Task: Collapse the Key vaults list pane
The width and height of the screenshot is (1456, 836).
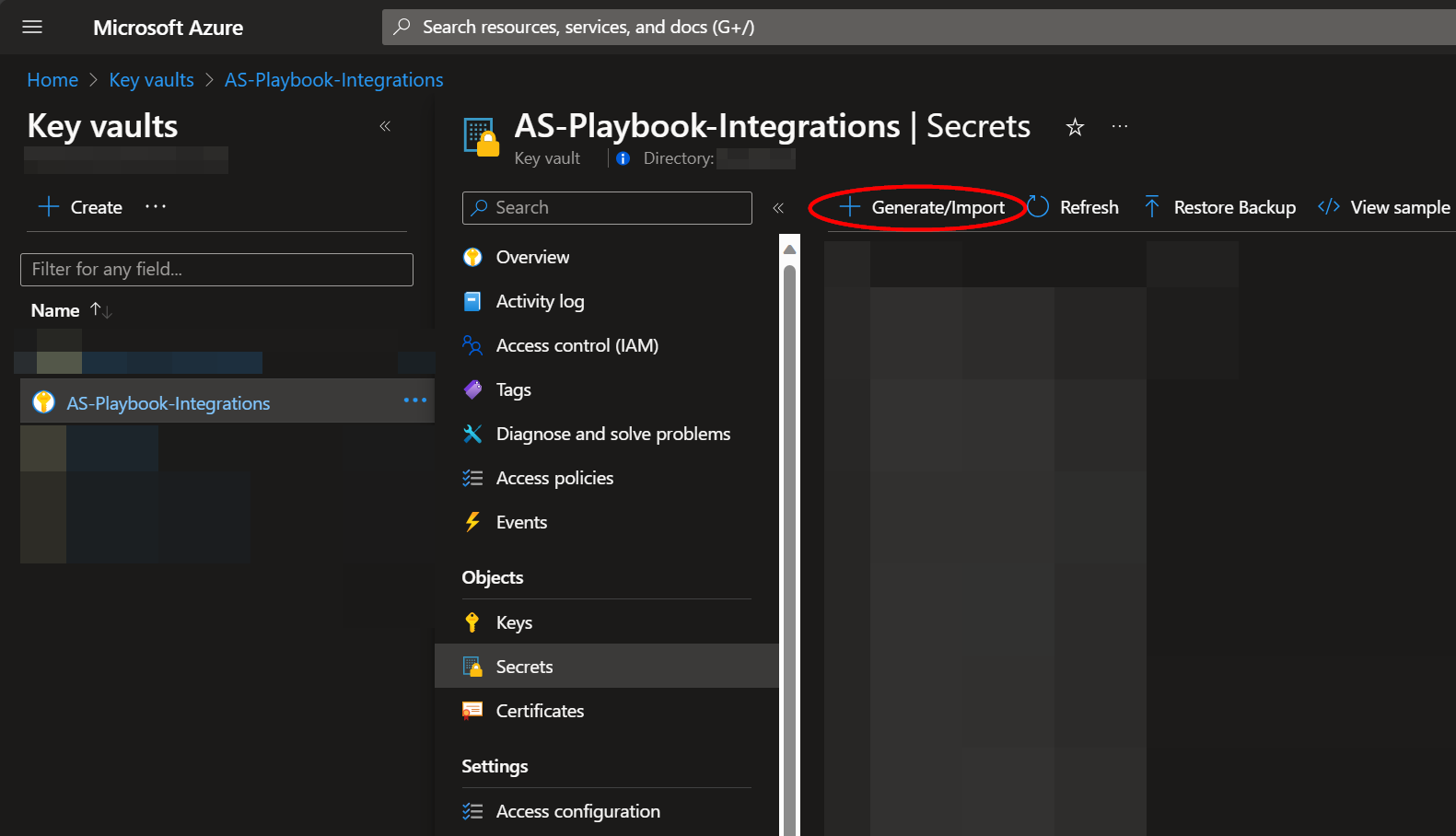Action: (385, 126)
